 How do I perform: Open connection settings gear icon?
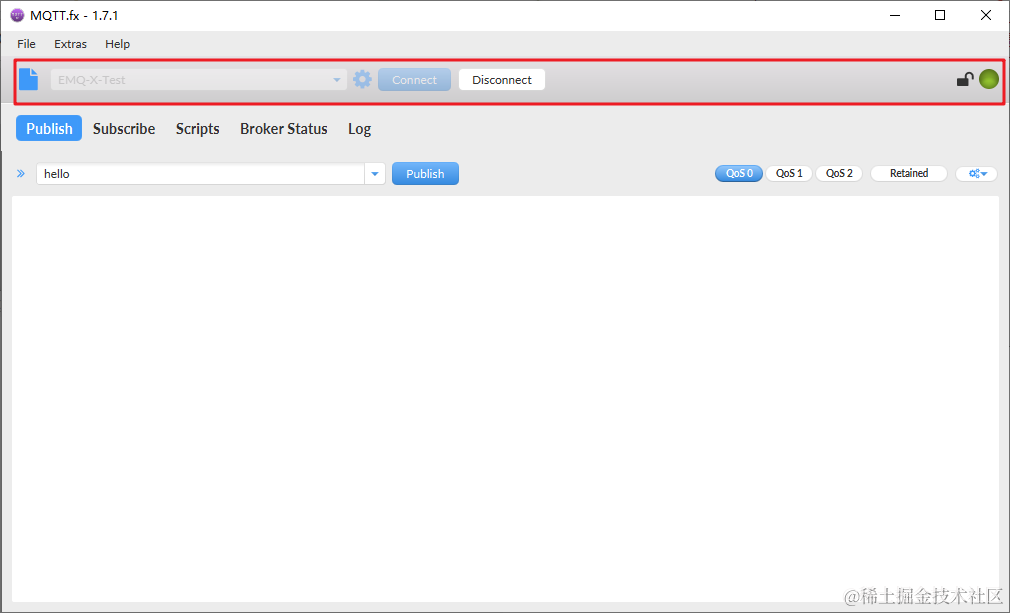pyautogui.click(x=363, y=79)
